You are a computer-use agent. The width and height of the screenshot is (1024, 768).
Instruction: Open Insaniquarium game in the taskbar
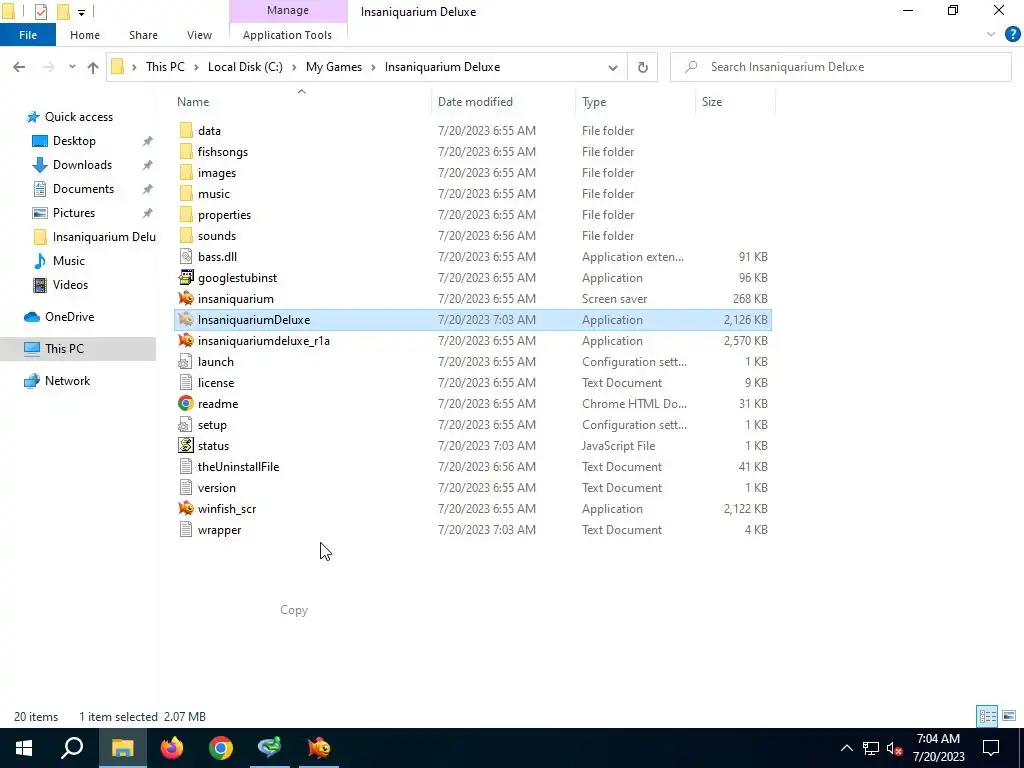[319, 748]
